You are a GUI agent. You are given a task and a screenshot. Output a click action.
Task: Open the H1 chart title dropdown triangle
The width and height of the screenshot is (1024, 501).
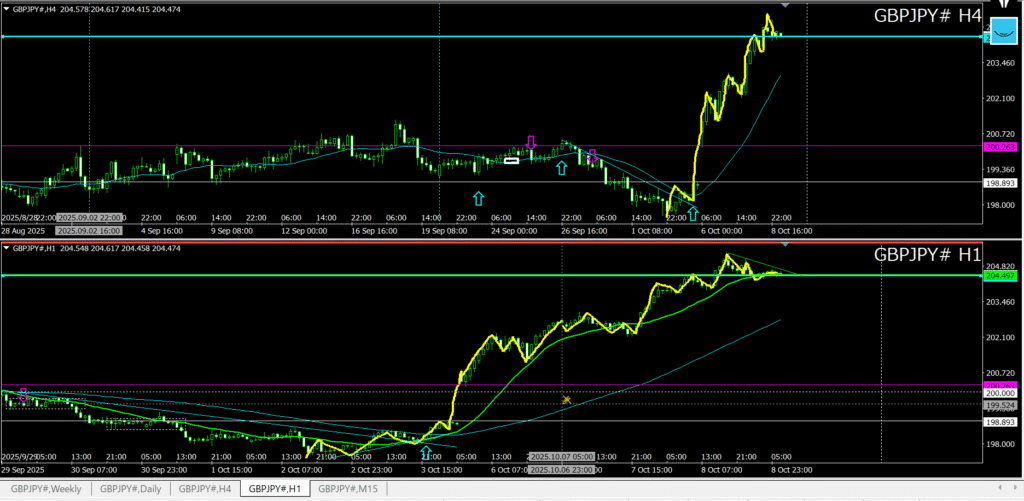point(6,247)
